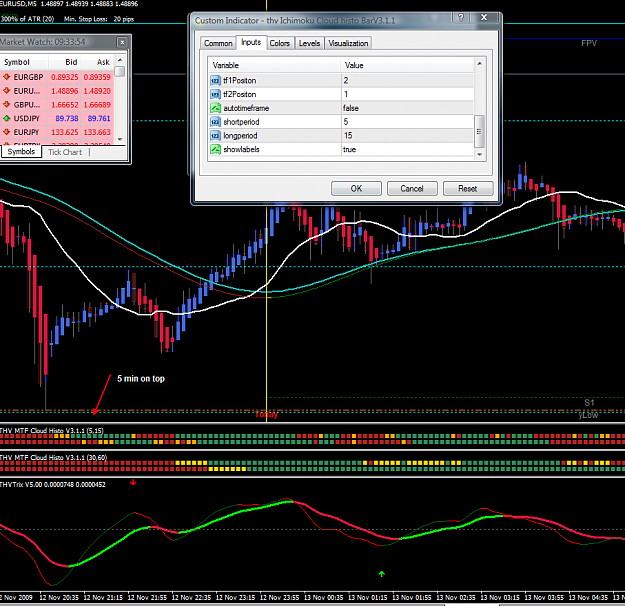Click the EURGBP down-arrow symbol icon
The height and width of the screenshot is (606, 625).
click(x=6, y=77)
